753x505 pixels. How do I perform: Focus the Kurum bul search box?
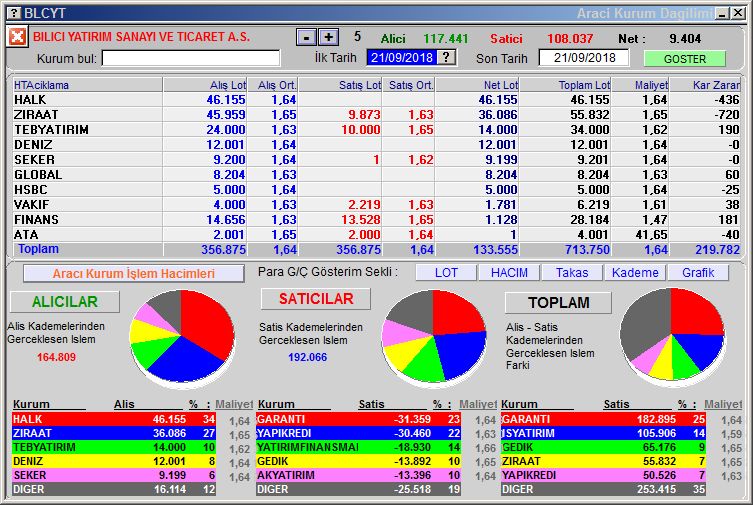(x=191, y=59)
